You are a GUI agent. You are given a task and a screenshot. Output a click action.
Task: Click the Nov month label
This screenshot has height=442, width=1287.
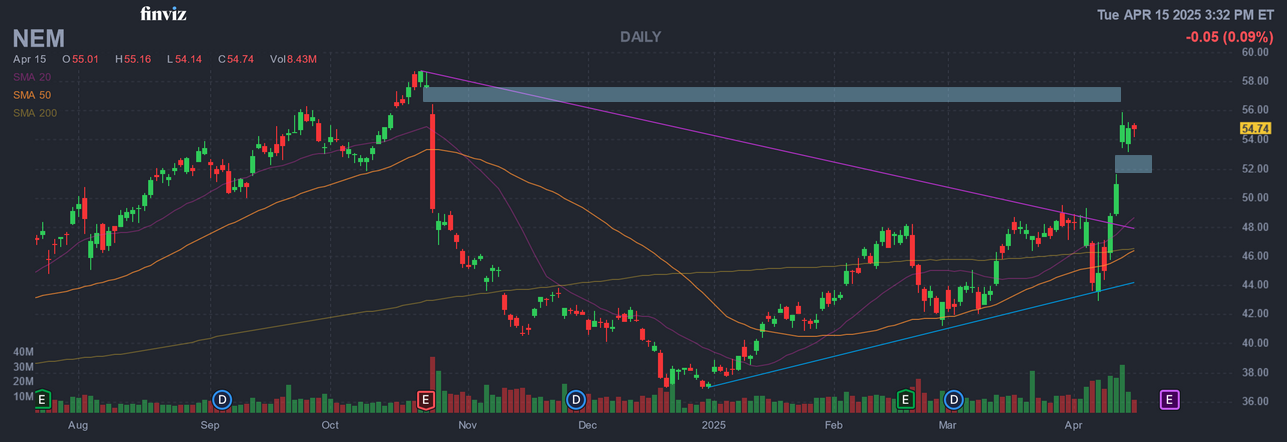tap(466, 426)
